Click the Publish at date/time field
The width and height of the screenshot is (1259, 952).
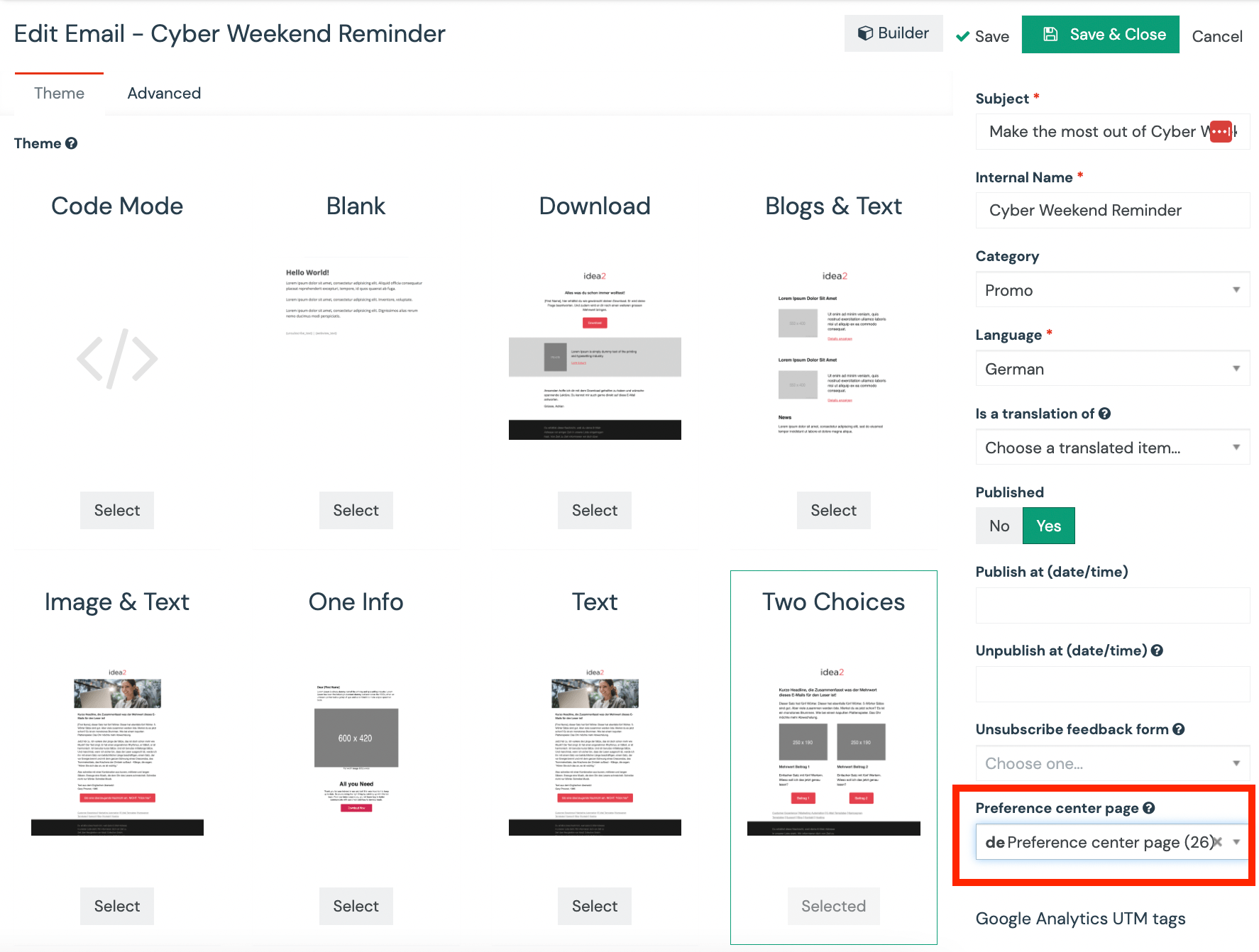(x=1112, y=605)
